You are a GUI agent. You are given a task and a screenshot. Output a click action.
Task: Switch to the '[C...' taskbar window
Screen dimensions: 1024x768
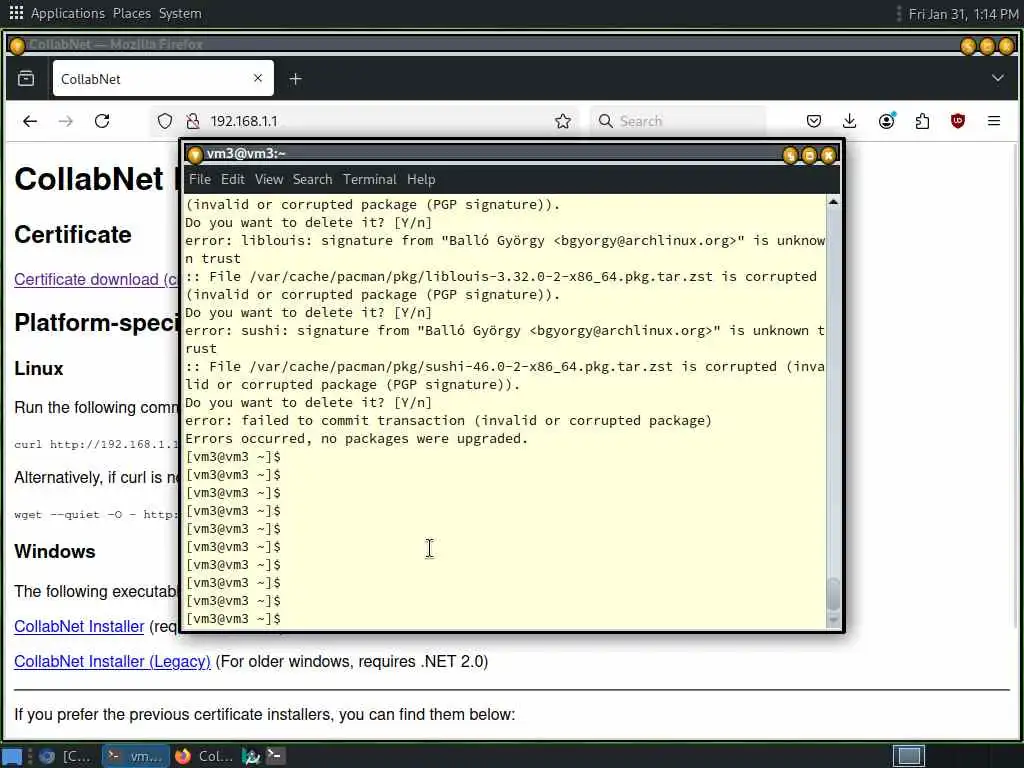[x=65, y=756]
